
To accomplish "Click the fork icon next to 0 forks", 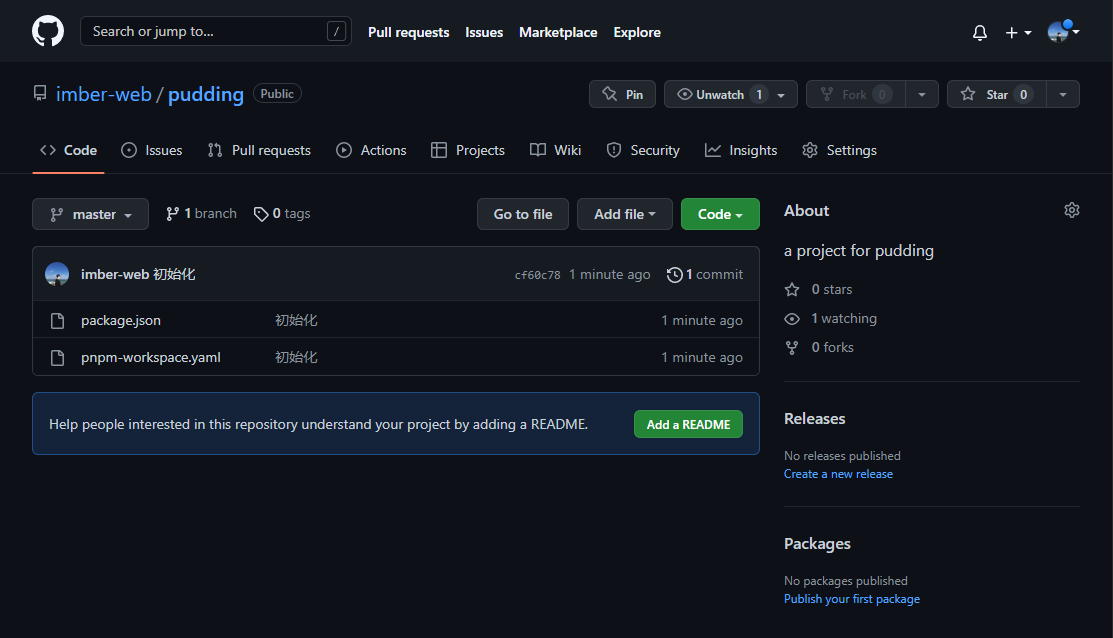I will coord(791,348).
